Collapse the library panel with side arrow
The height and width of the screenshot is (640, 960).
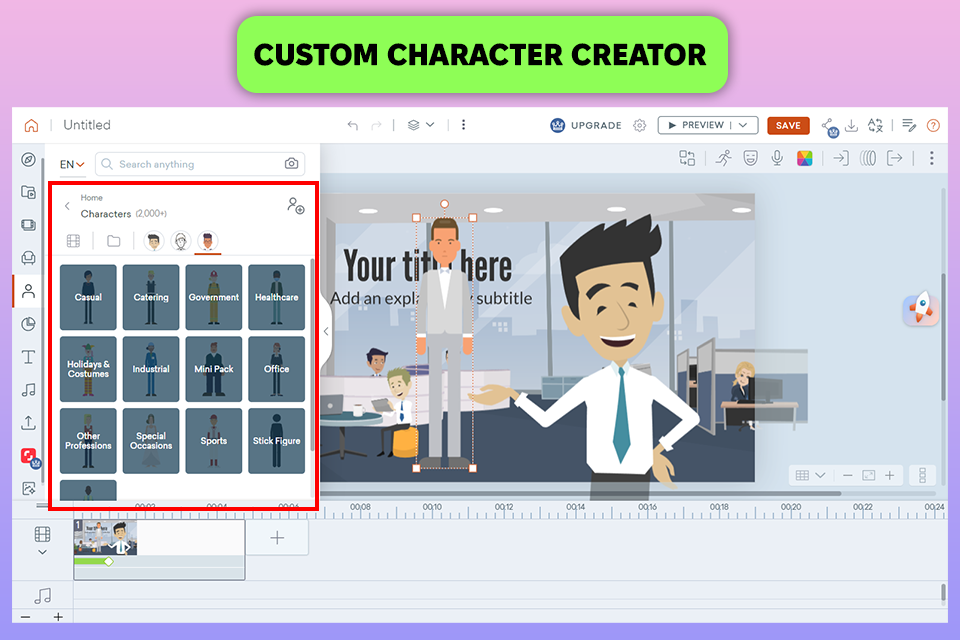[x=326, y=331]
